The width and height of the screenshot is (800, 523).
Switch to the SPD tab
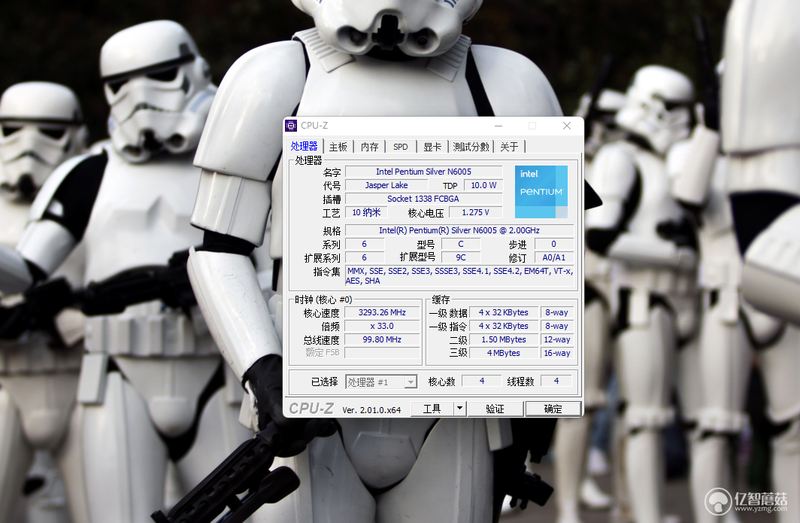coord(401,147)
